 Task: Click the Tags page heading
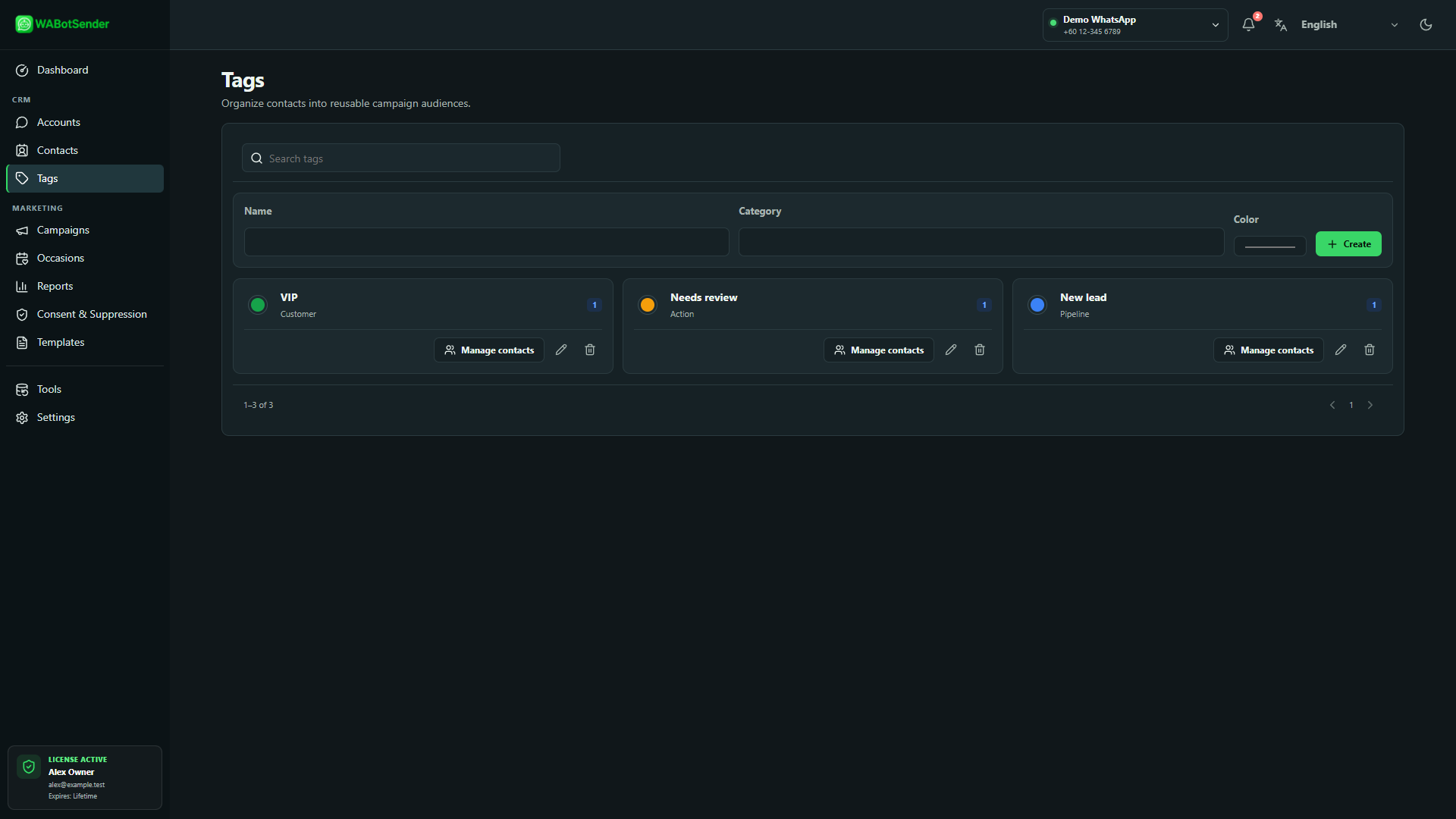243,80
